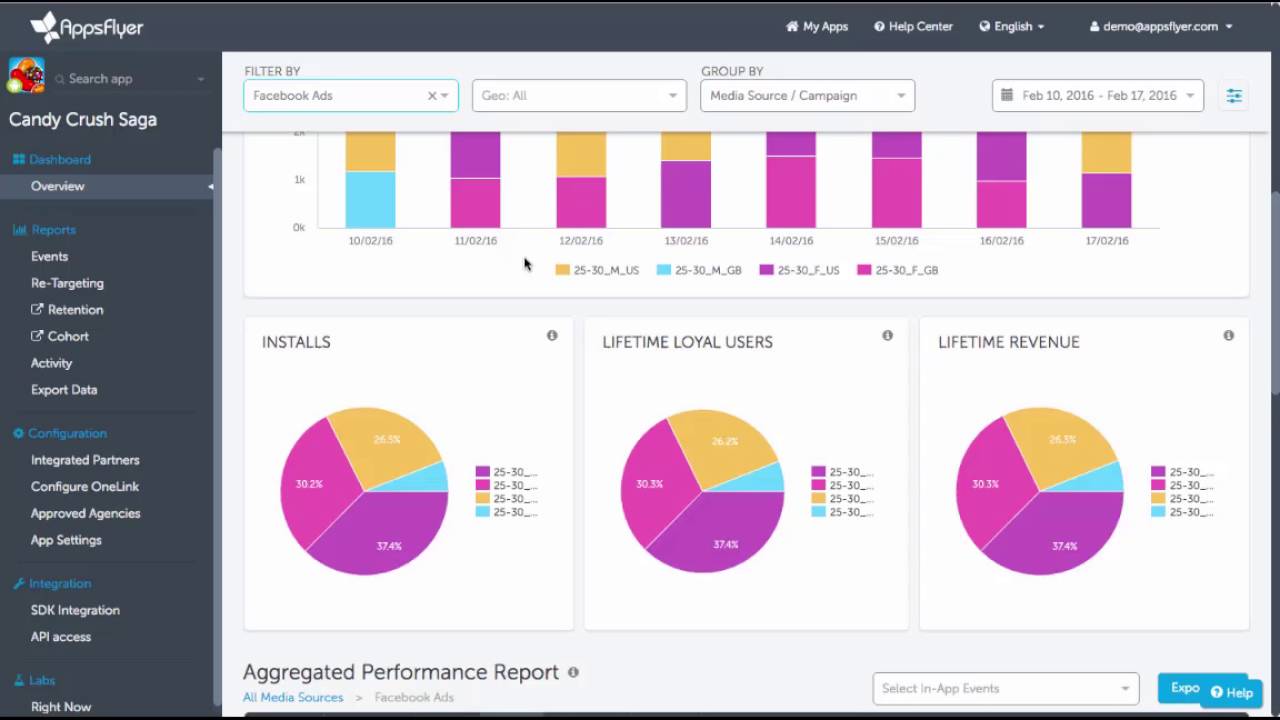The height and width of the screenshot is (720, 1280).
Task: Toggle the 25-30_M_GB series in chart legend
Action: coord(699,270)
